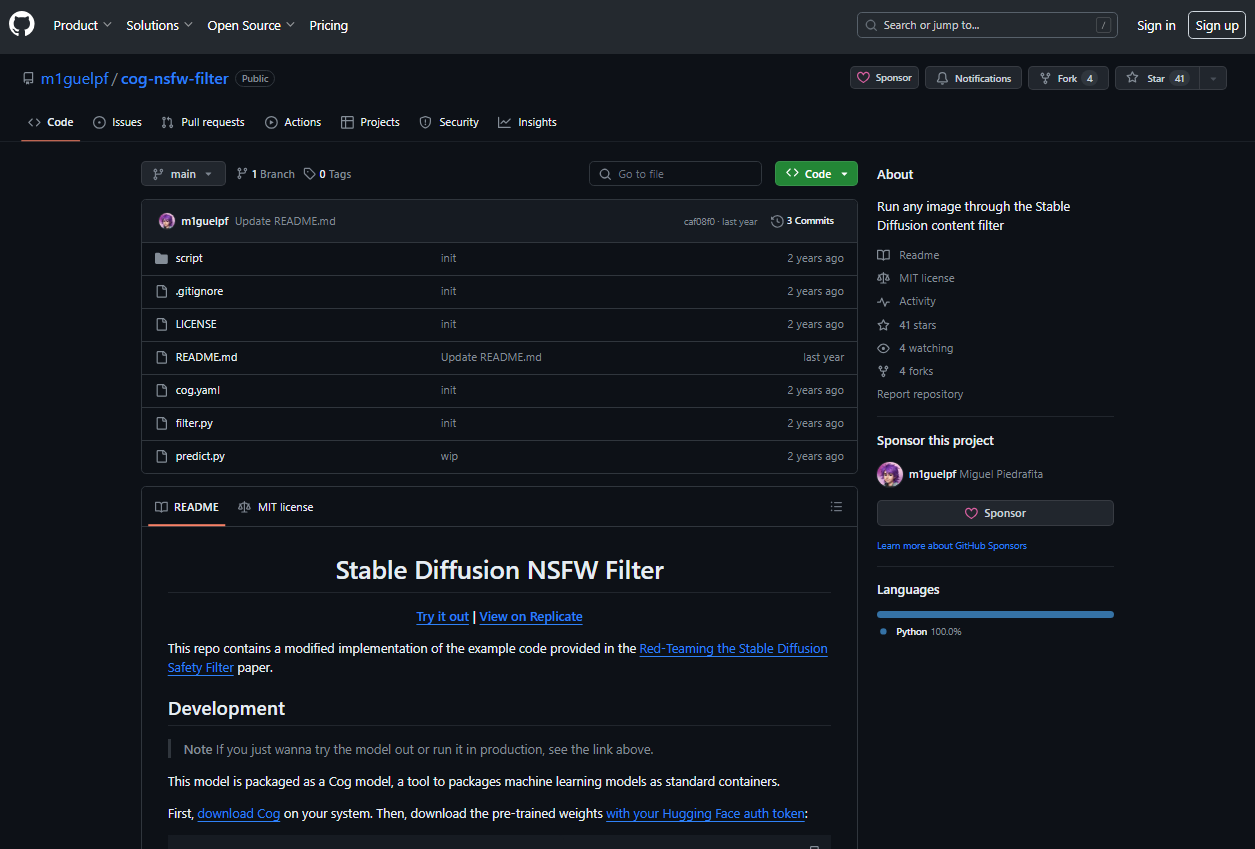1255x849 pixels.
Task: Open the branch count link '1 Branch'
Action: (266, 174)
